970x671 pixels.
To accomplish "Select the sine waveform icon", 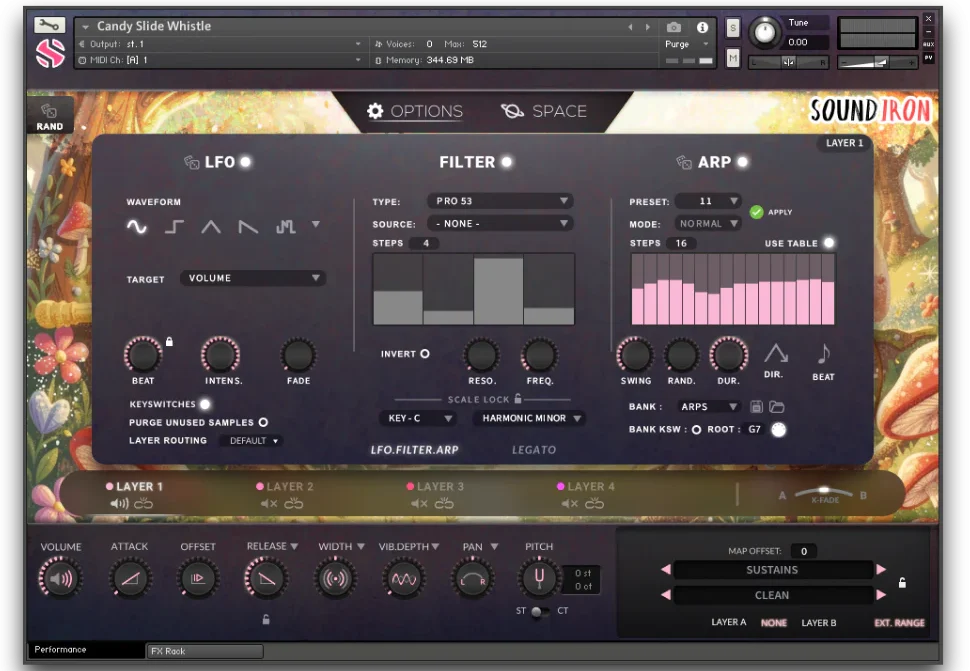I will click(137, 227).
